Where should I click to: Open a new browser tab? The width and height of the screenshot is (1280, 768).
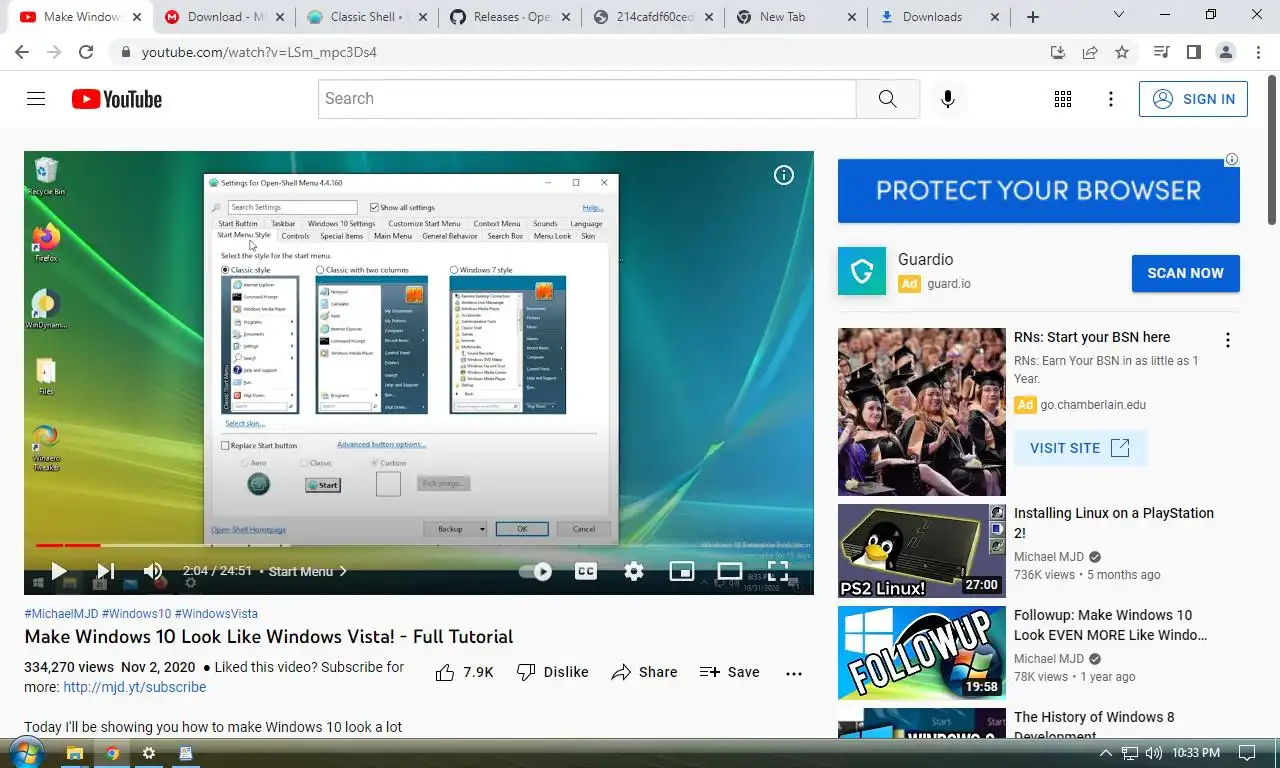[1033, 17]
